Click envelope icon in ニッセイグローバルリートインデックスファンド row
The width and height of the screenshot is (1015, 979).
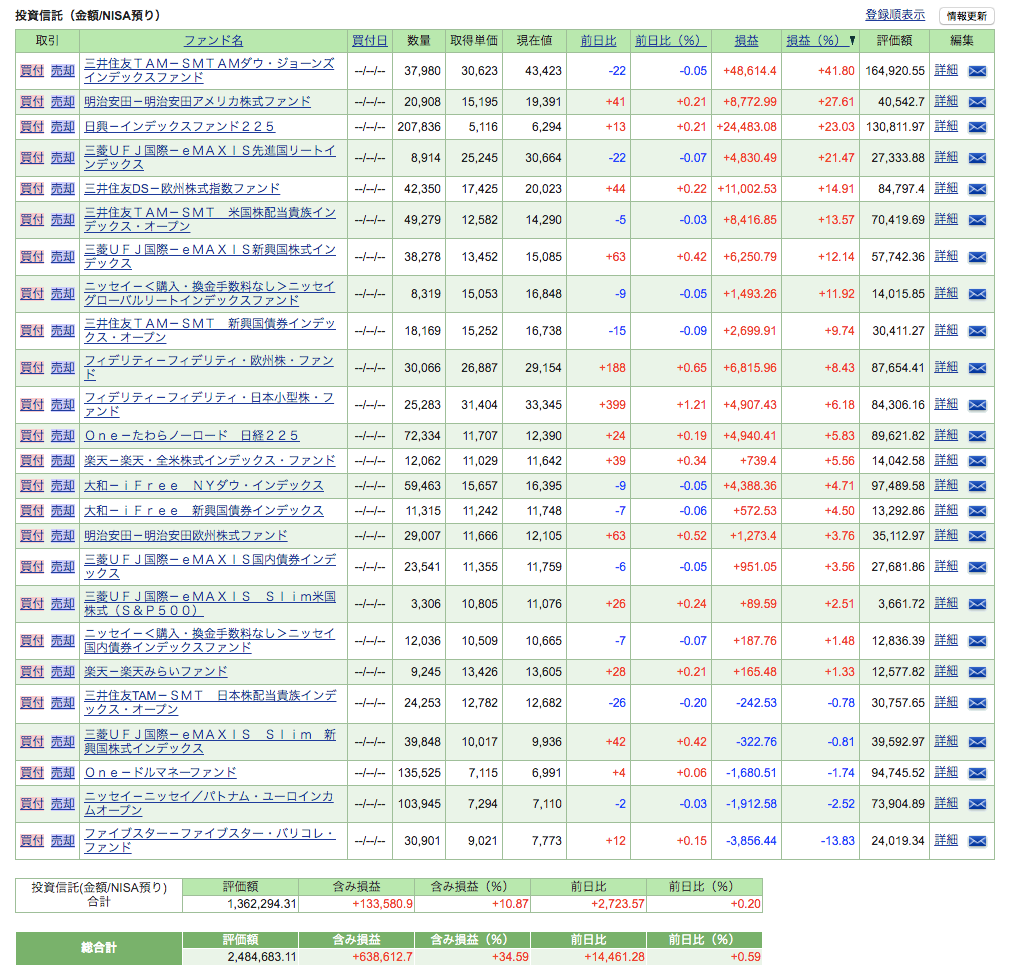coord(977,294)
